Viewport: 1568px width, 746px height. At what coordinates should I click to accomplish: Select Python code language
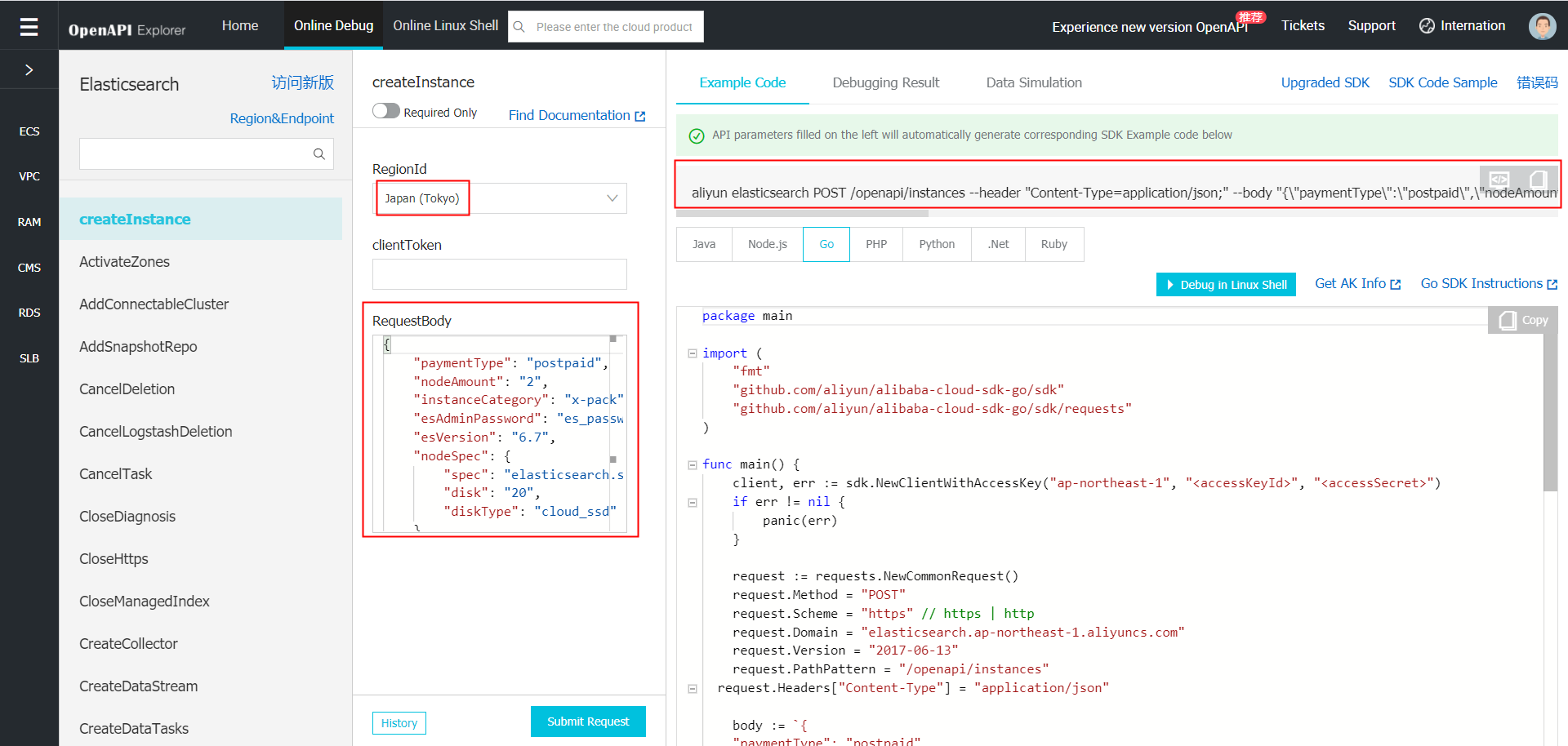(937, 244)
